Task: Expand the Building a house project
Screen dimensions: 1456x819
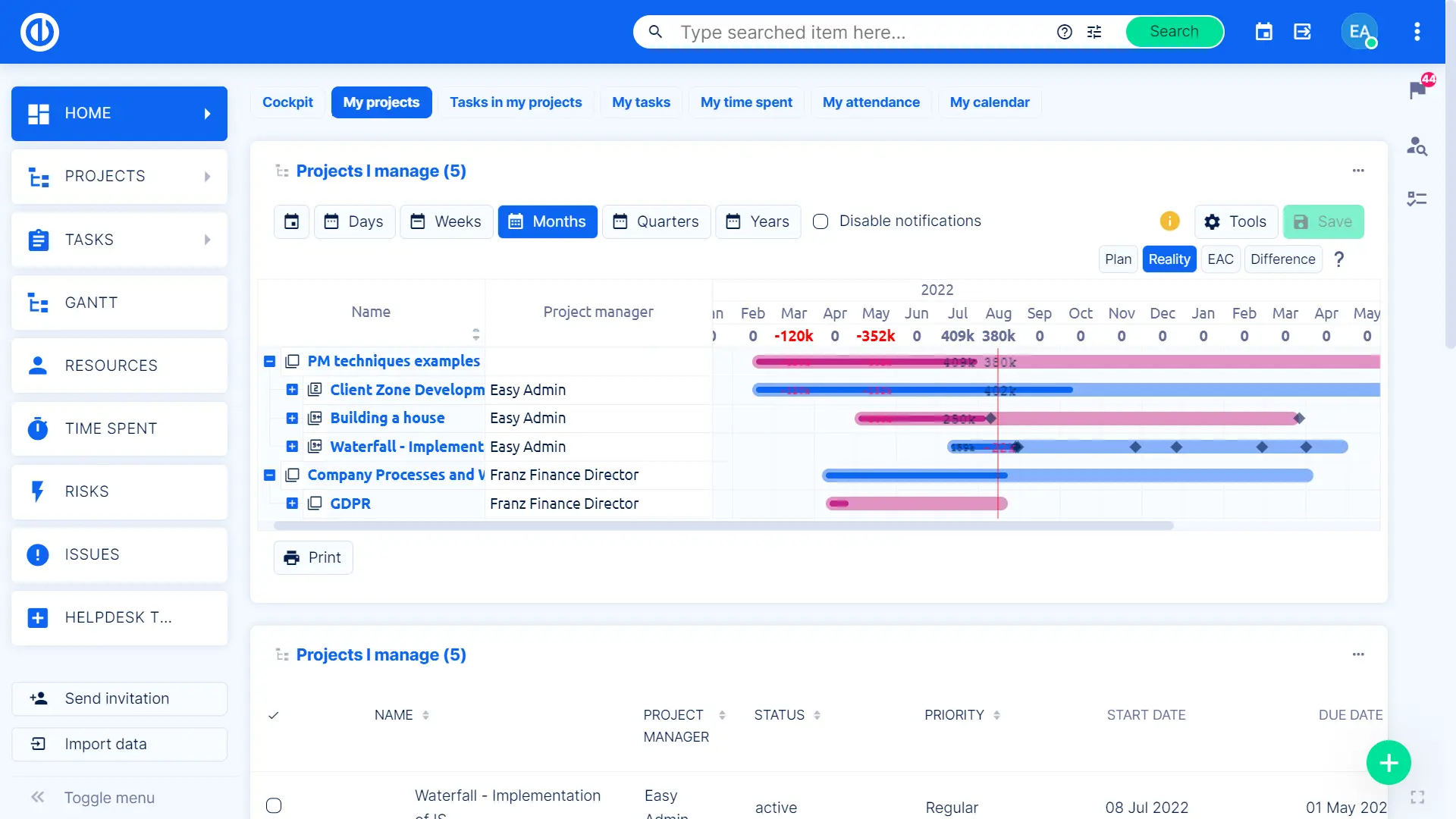Action: (292, 418)
